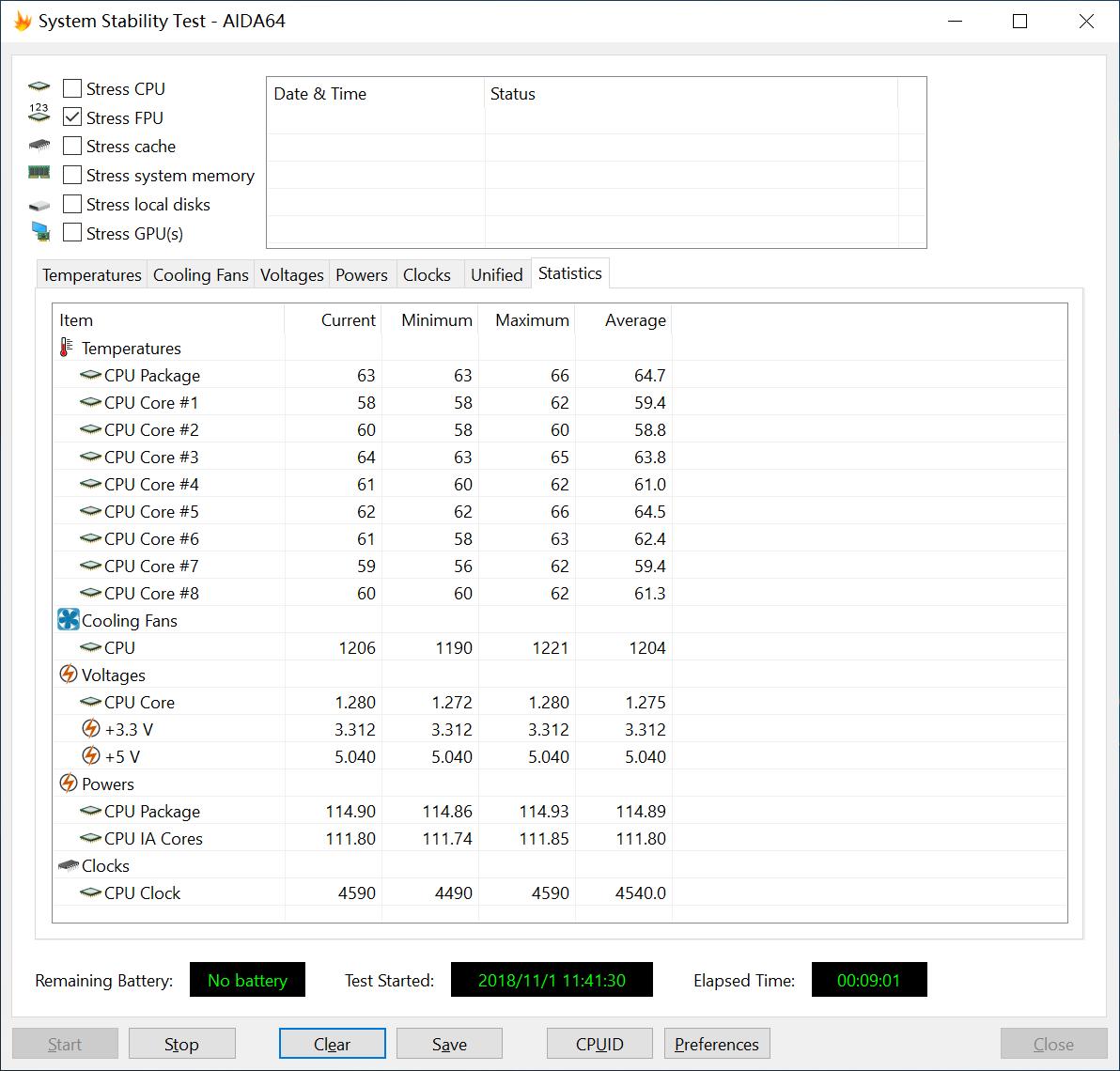
Task: Open the CPUID window
Action: coord(599,1043)
